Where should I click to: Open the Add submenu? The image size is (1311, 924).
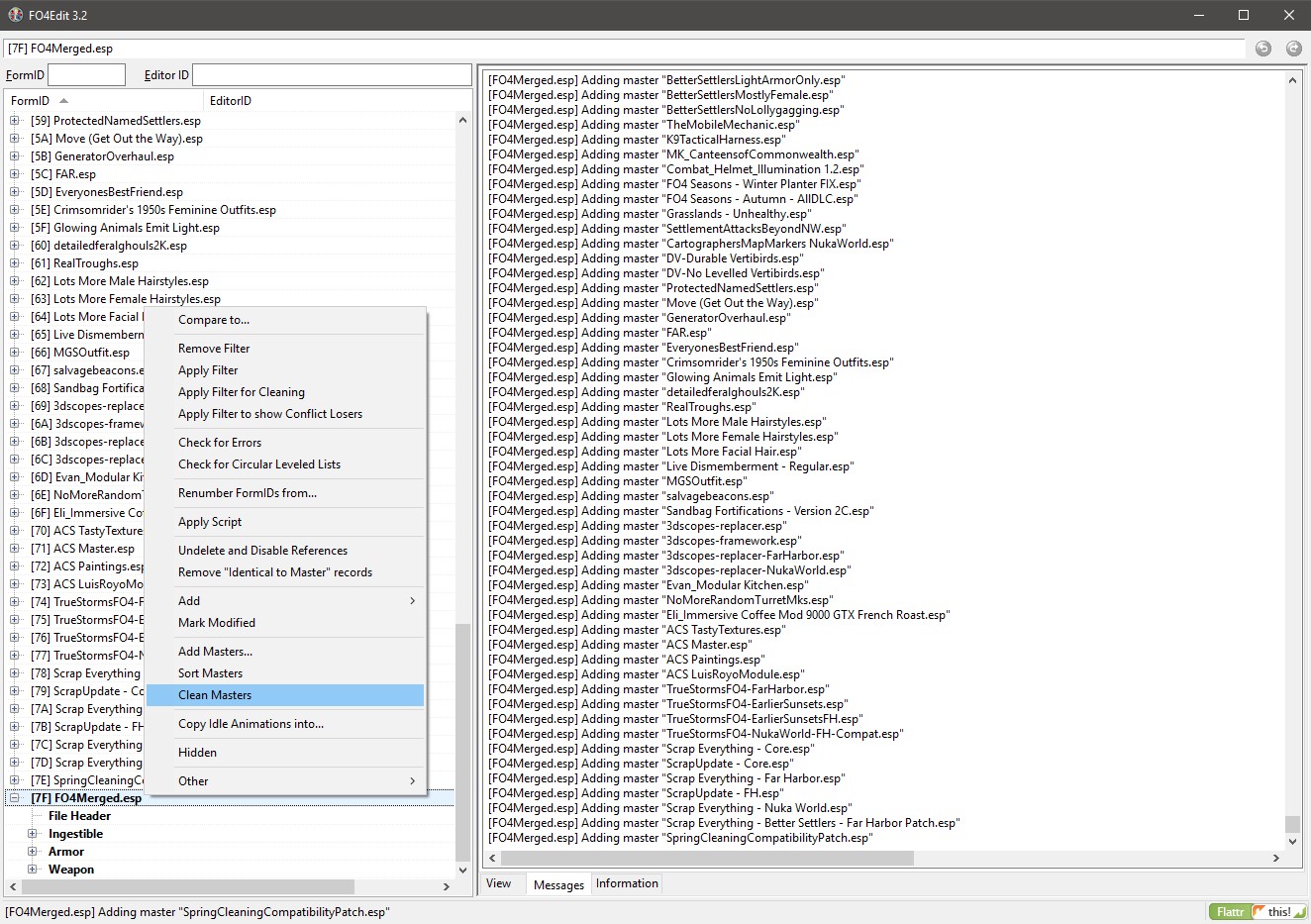pyautogui.click(x=285, y=601)
